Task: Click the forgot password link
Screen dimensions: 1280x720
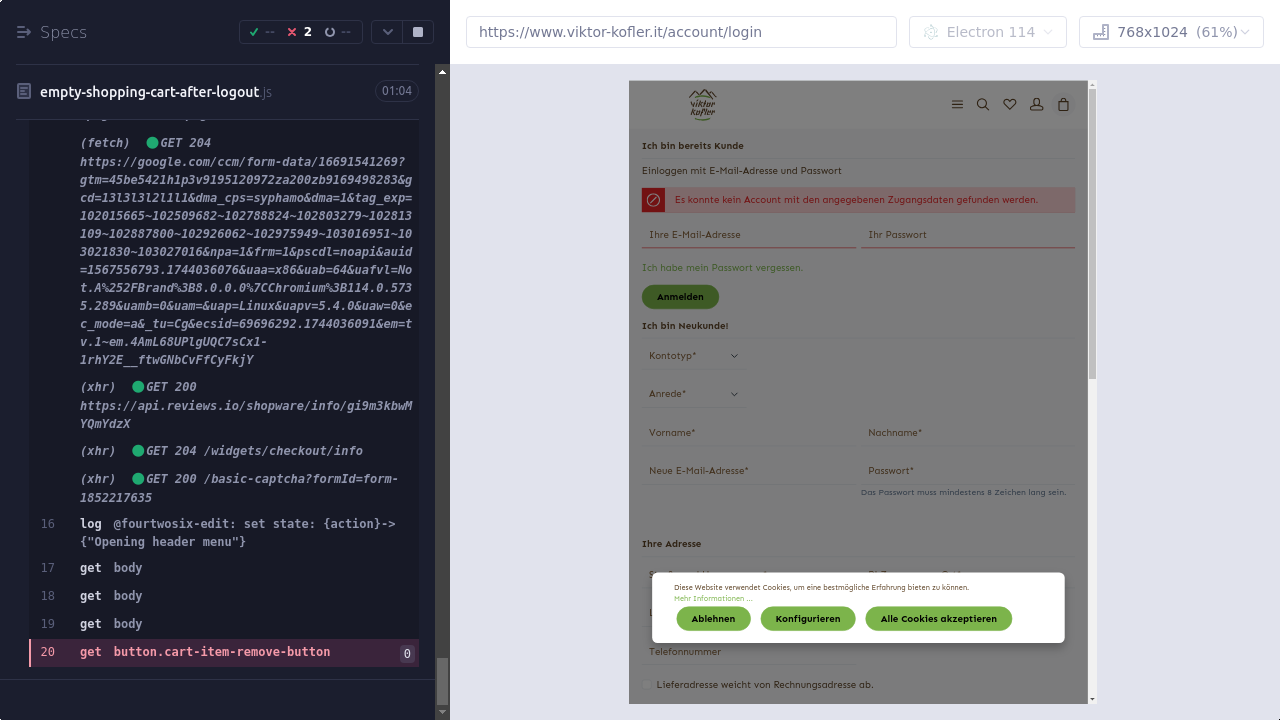Action: (722, 268)
